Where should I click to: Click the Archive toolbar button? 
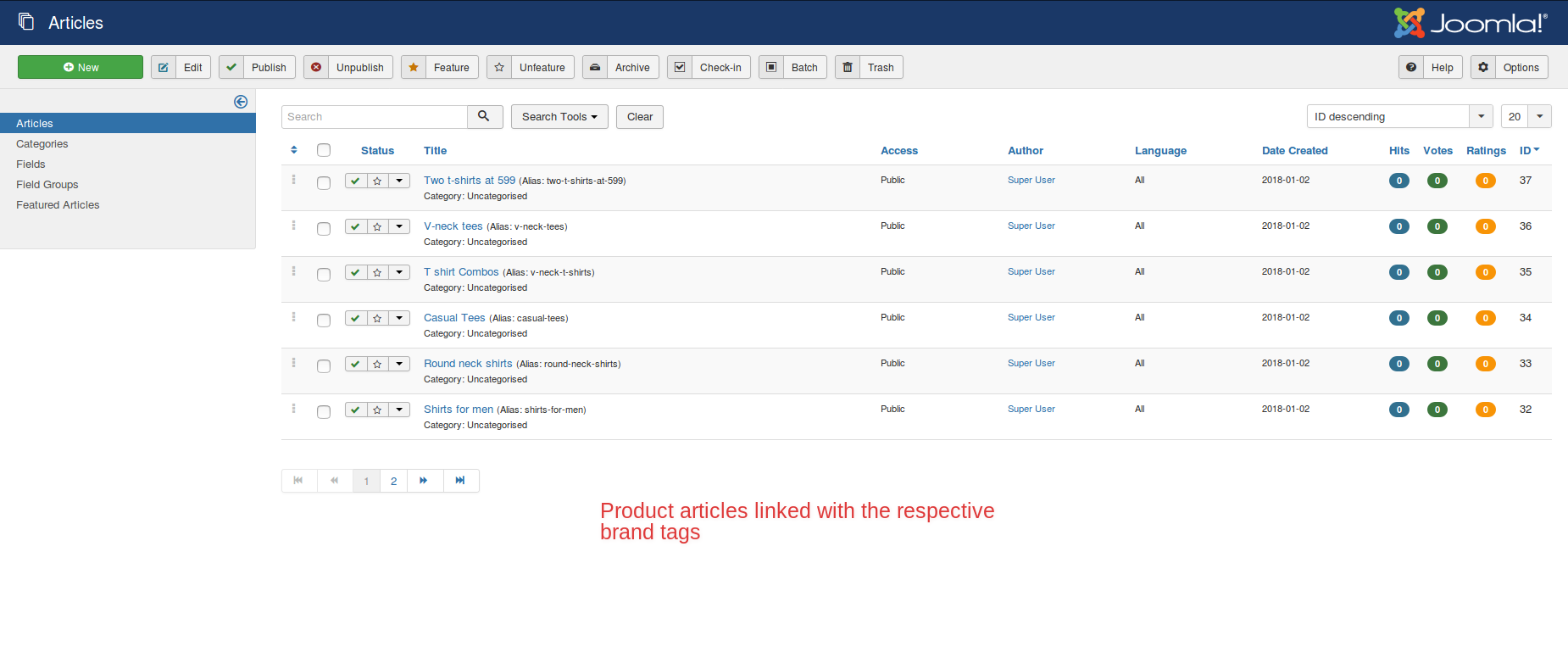coord(620,68)
